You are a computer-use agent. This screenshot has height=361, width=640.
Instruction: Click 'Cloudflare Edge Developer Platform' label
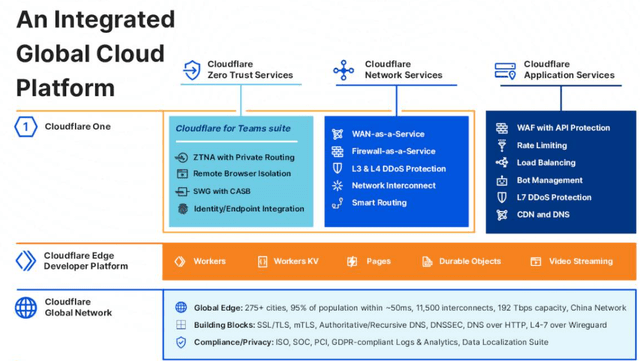coord(86,261)
